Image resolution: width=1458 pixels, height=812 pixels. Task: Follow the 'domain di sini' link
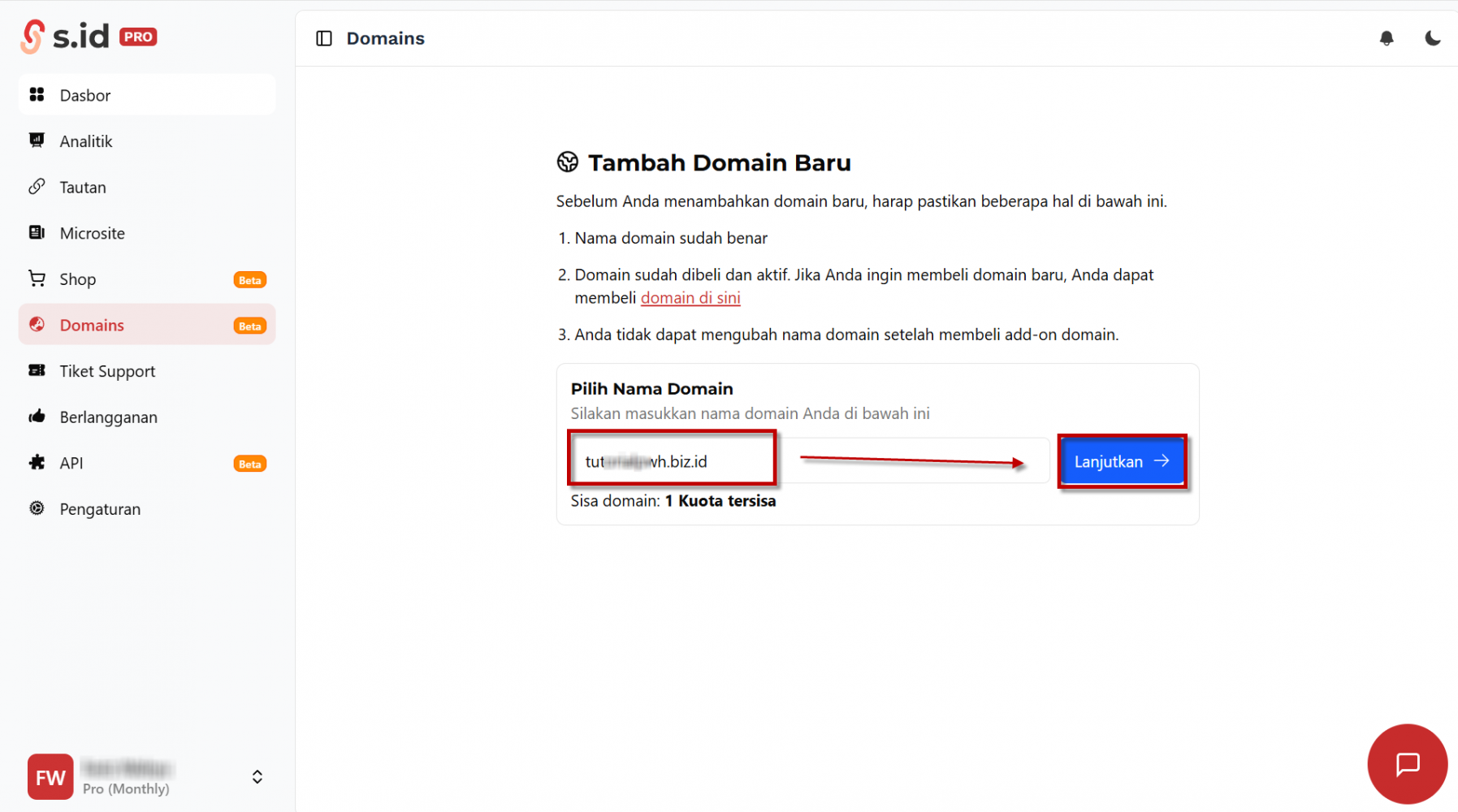(690, 298)
